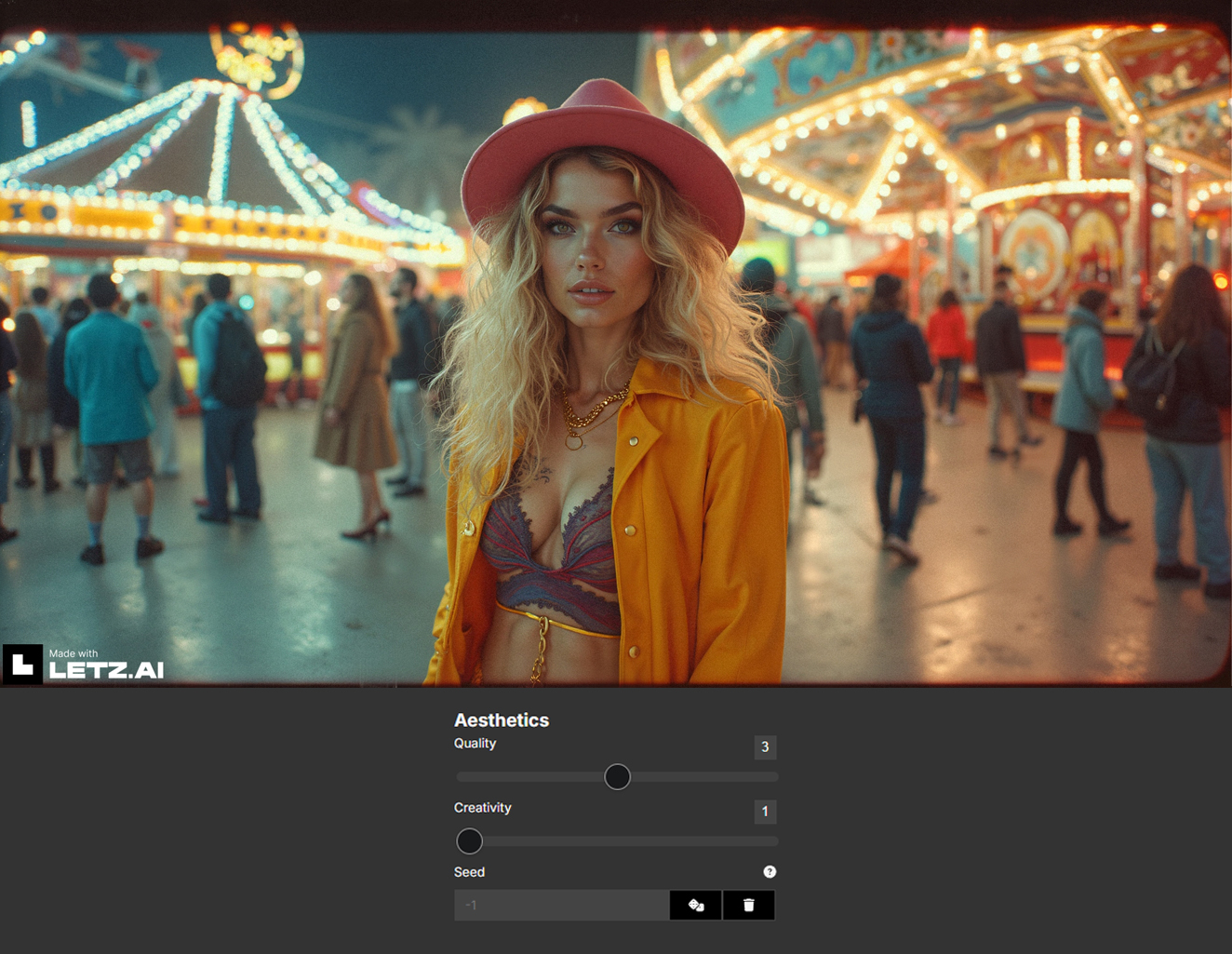
Task: Click the Quality slider handle
Action: coord(617,776)
